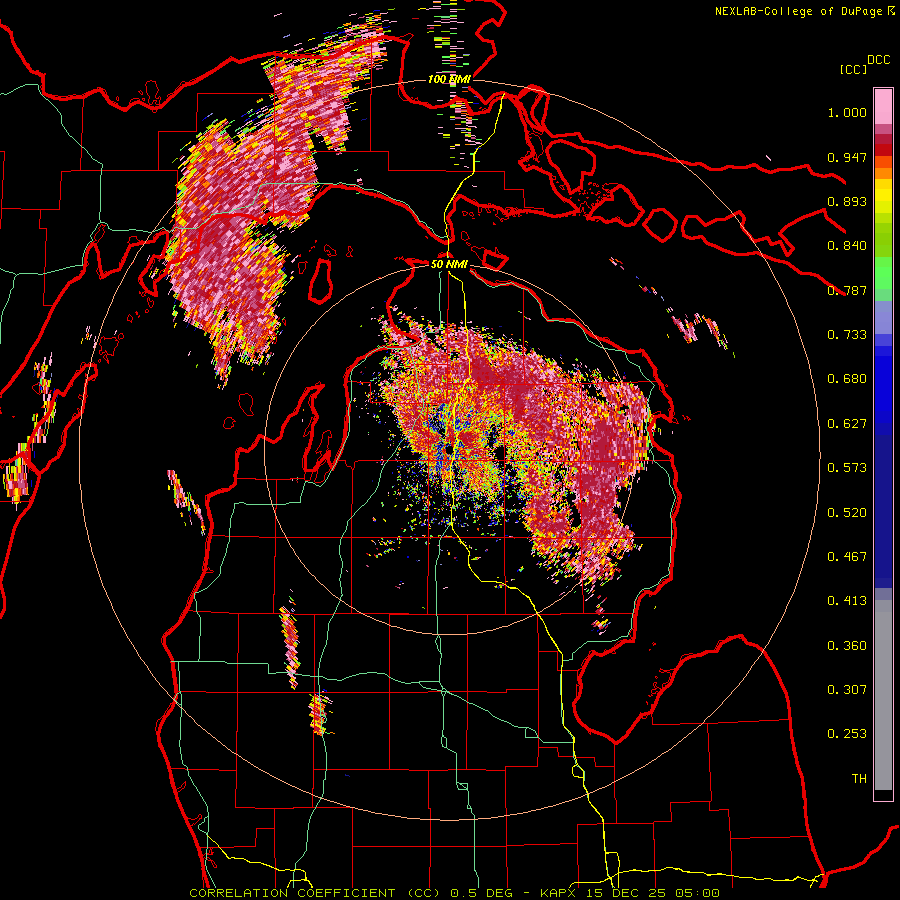Screen dimensions: 900x900
Task: Select the 0.733 scale value
Action: click(847, 335)
